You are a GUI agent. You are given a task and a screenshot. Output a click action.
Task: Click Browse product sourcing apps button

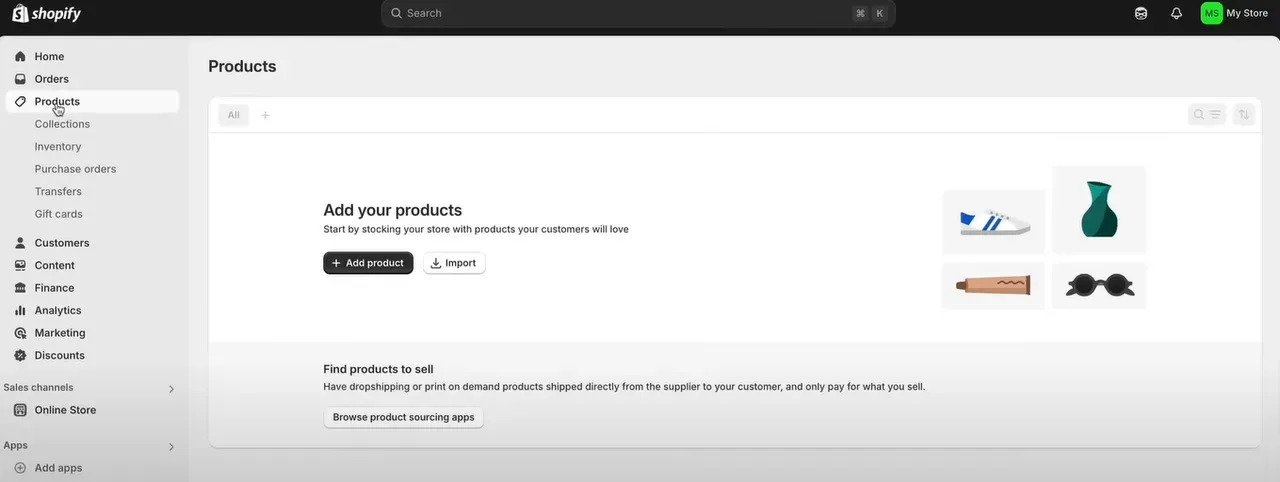(403, 417)
